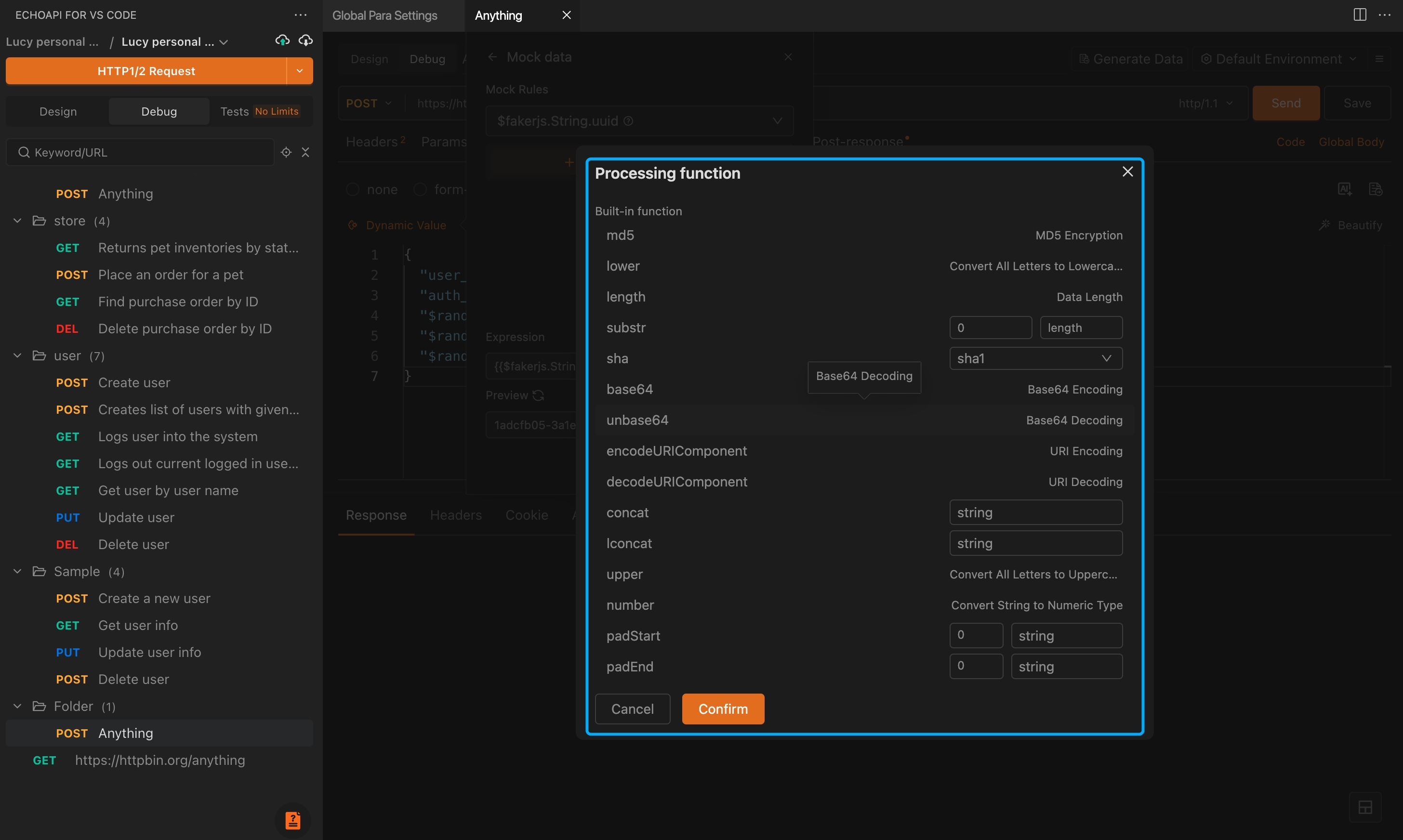This screenshot has height=840, width=1403.
Task: Click the substr start index field
Action: 990,328
